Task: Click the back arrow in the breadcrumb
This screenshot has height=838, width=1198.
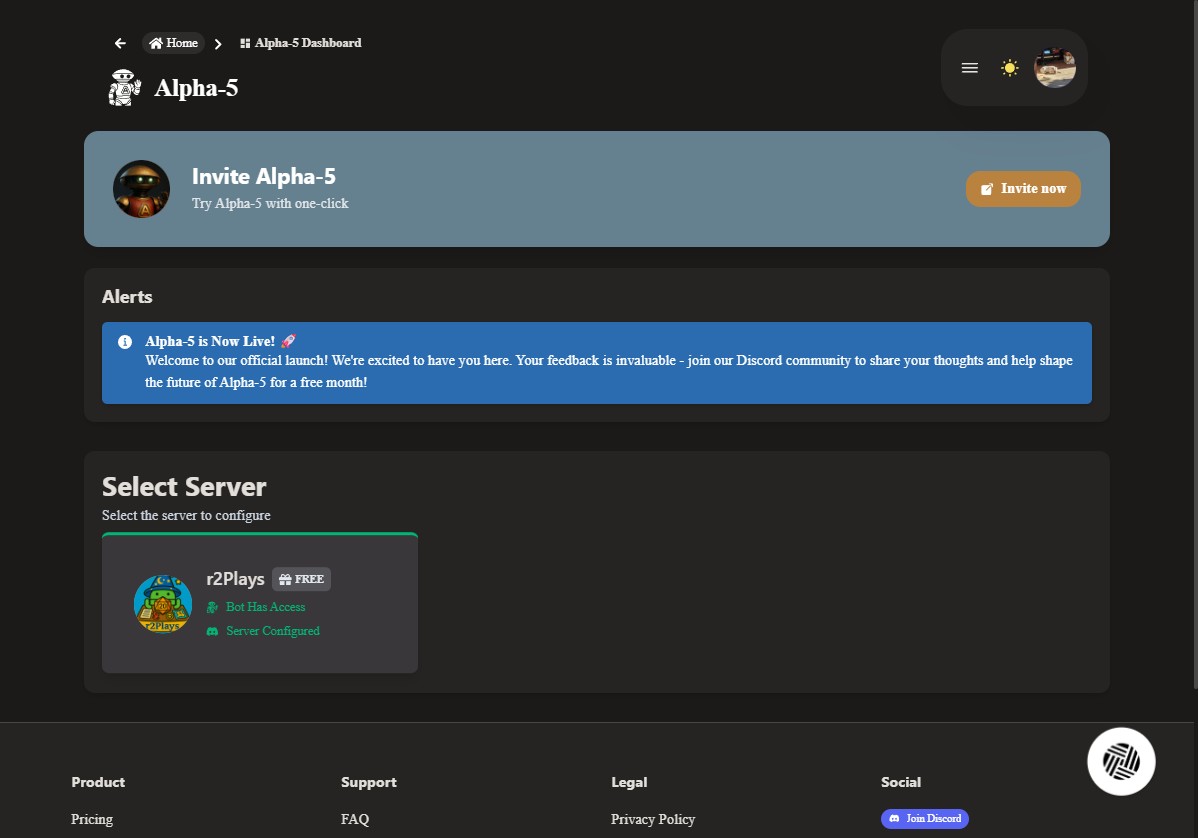Action: point(120,43)
